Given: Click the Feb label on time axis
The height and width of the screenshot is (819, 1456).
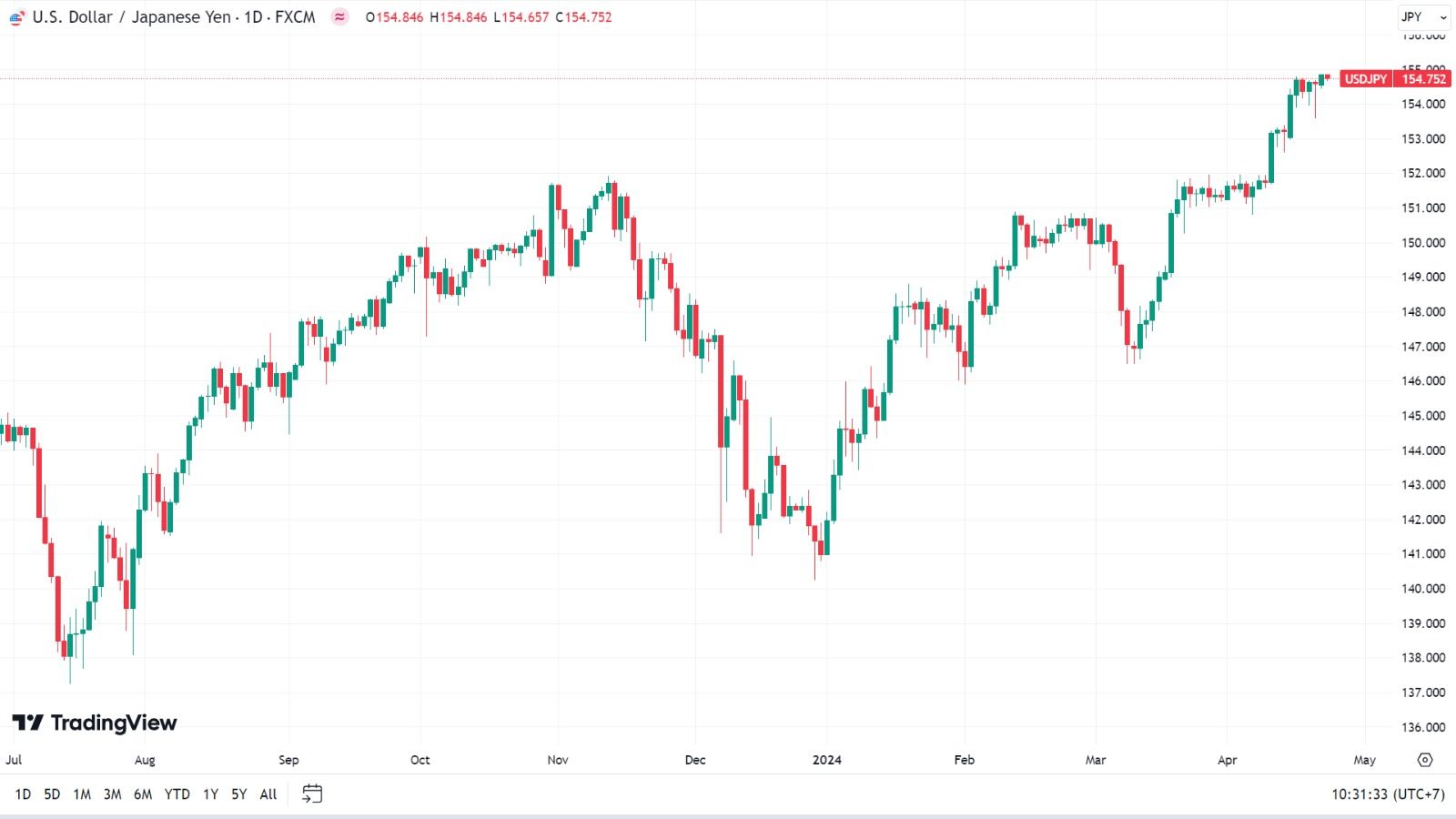Looking at the screenshot, I should coord(965,760).
